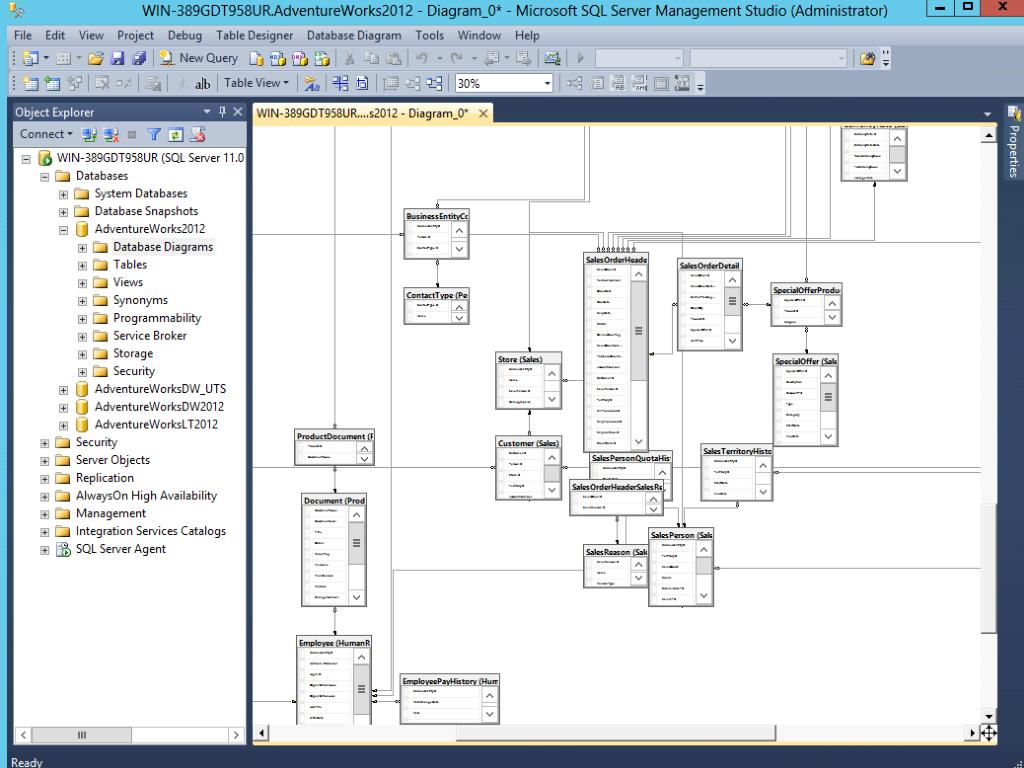Open a Database Engine Query
The image size is (1024, 768).
pos(257,59)
